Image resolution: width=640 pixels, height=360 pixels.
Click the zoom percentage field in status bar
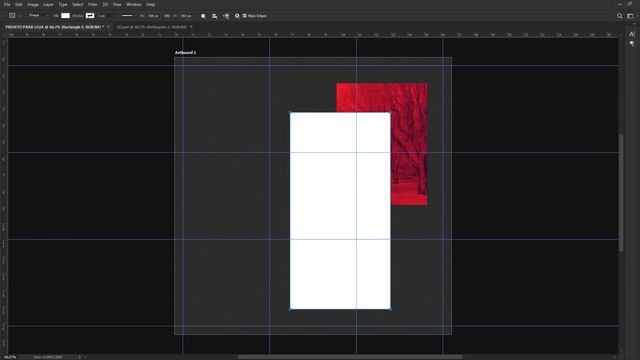pos(10,357)
